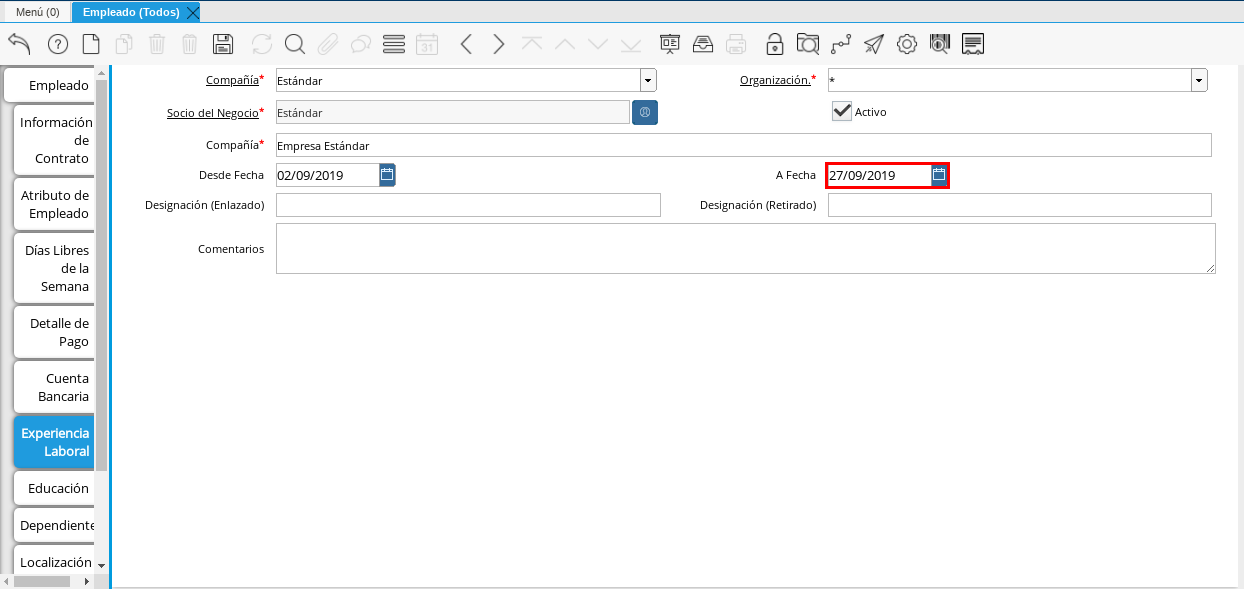Toggle grid view with stacked lines icon
Image resolution: width=1244 pixels, height=589 pixels.
tap(394, 44)
